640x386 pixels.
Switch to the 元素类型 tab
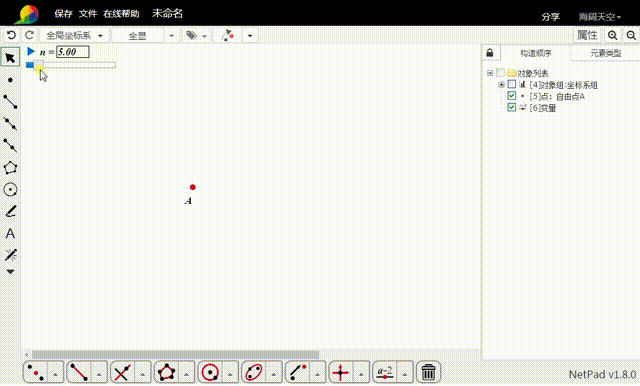coord(605,53)
